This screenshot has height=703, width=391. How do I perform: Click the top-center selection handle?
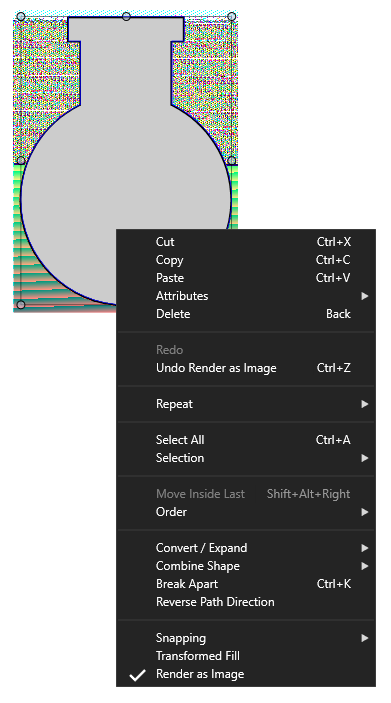coord(126,17)
